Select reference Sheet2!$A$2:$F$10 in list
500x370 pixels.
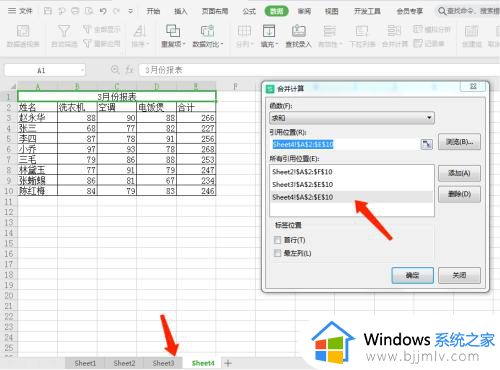[x=352, y=172]
